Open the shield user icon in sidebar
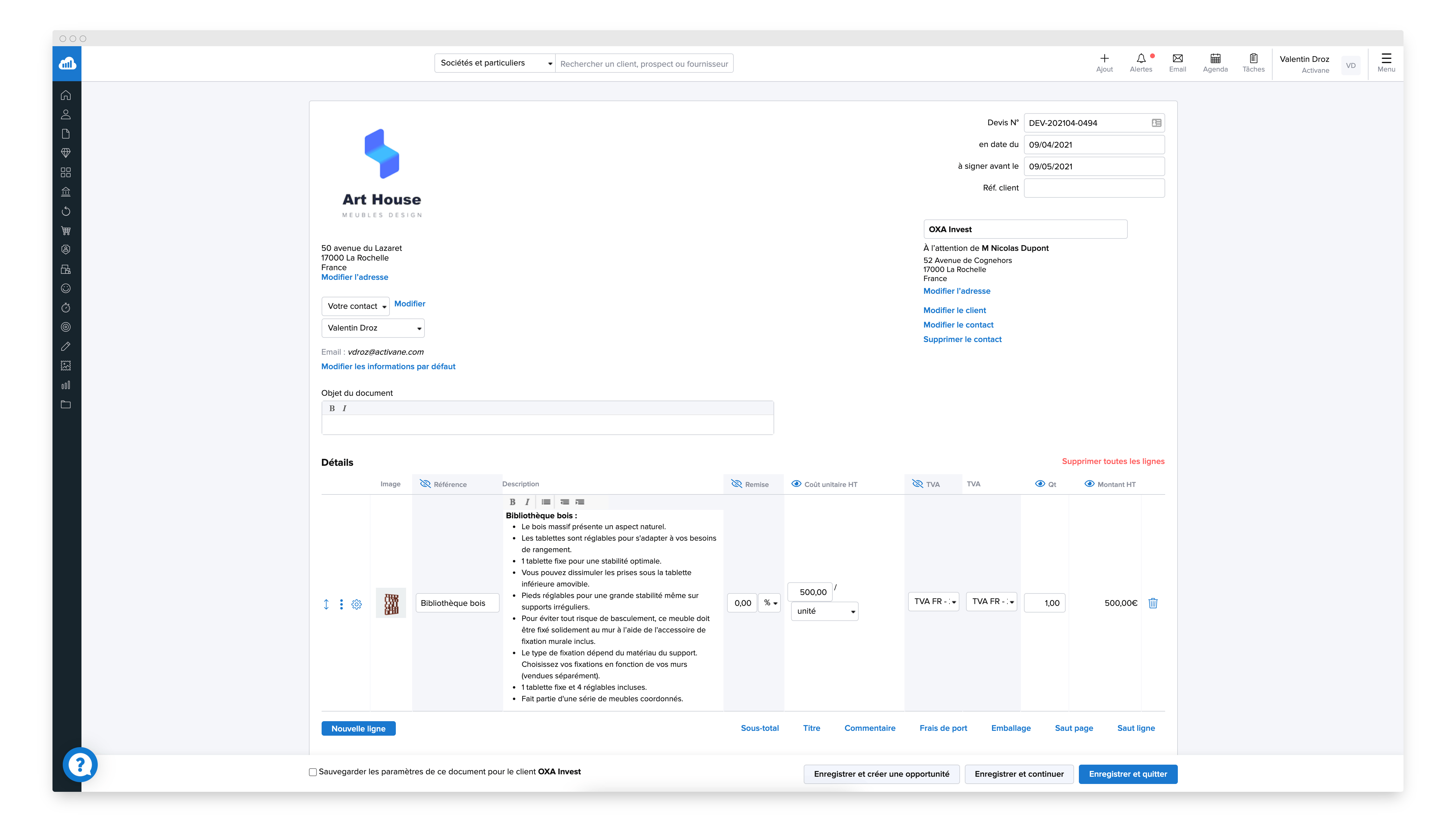 pyautogui.click(x=65, y=249)
